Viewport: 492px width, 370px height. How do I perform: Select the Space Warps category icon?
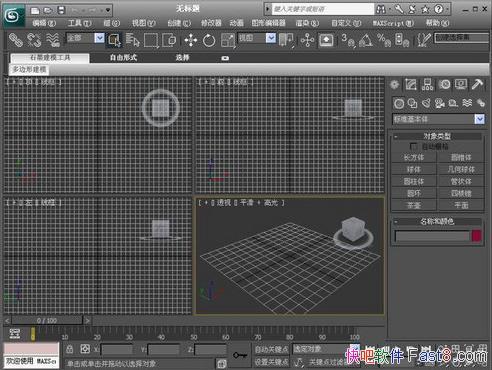tap(467, 103)
